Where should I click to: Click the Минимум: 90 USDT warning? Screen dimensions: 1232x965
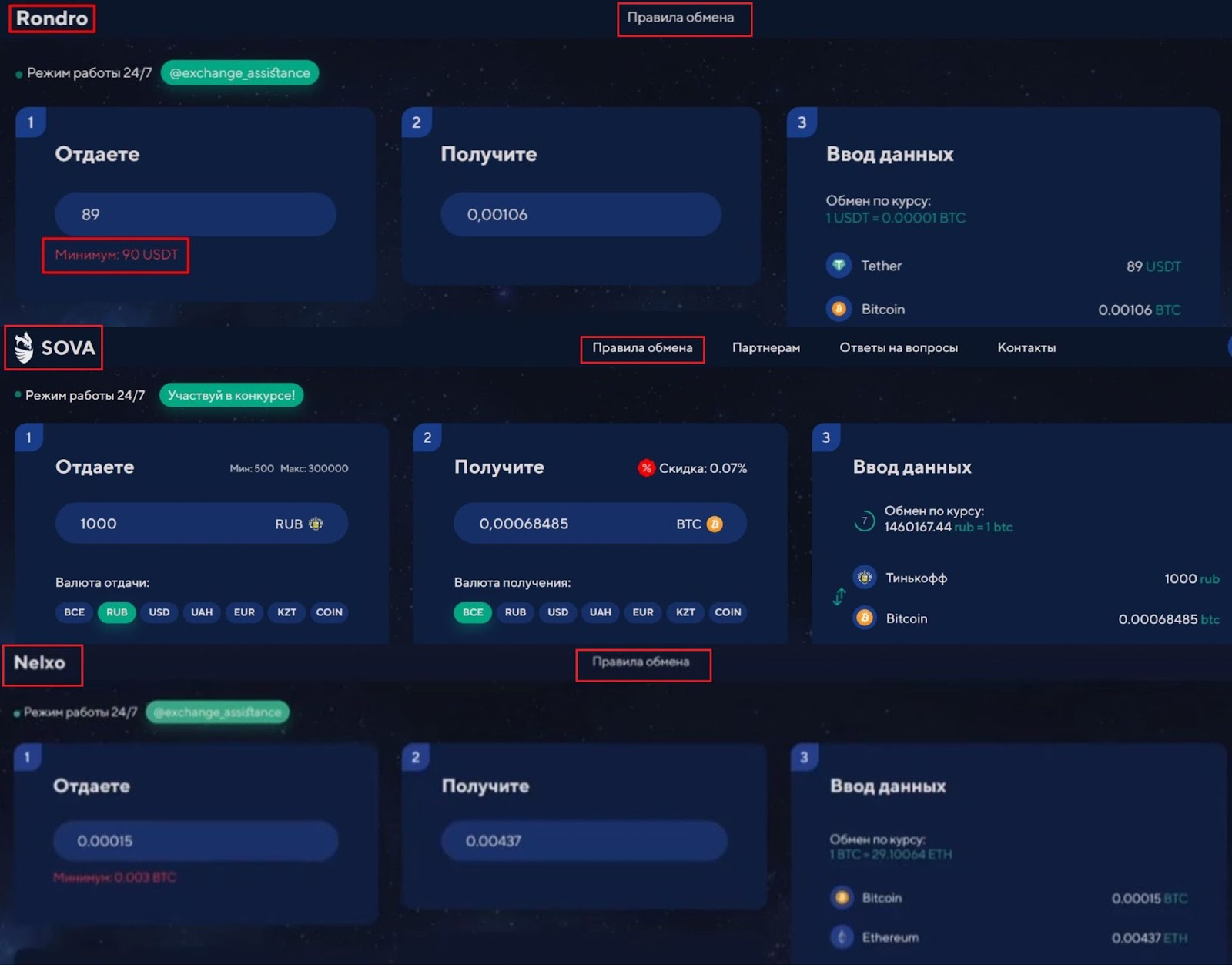(x=116, y=255)
